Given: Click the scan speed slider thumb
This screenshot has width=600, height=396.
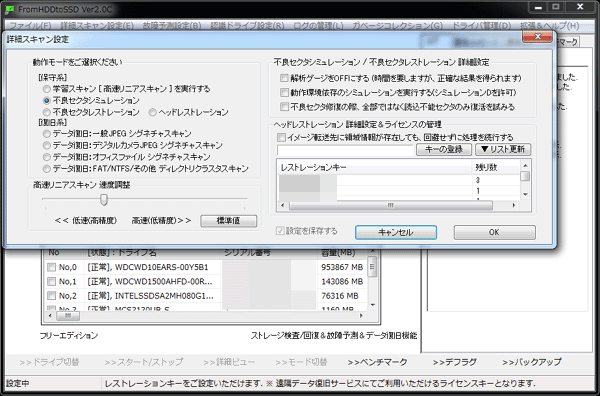Looking at the screenshot, I should click(103, 199).
